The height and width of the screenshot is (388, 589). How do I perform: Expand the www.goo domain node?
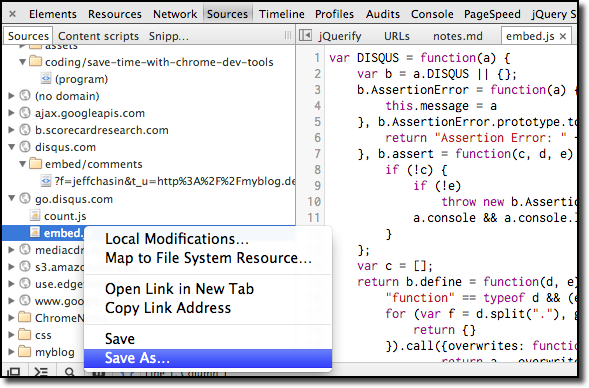click(11, 300)
